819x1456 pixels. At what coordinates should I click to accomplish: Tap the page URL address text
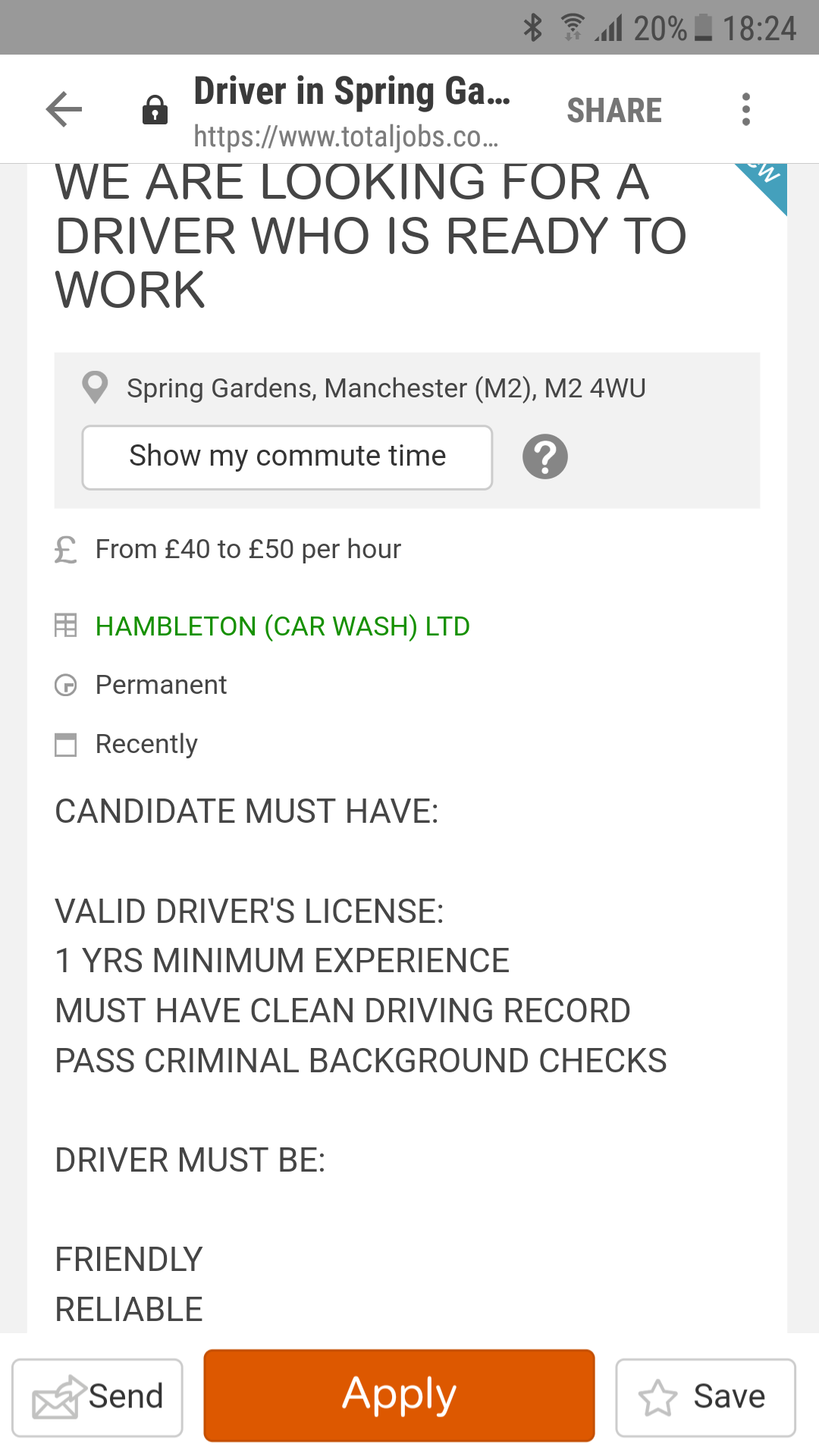[346, 136]
